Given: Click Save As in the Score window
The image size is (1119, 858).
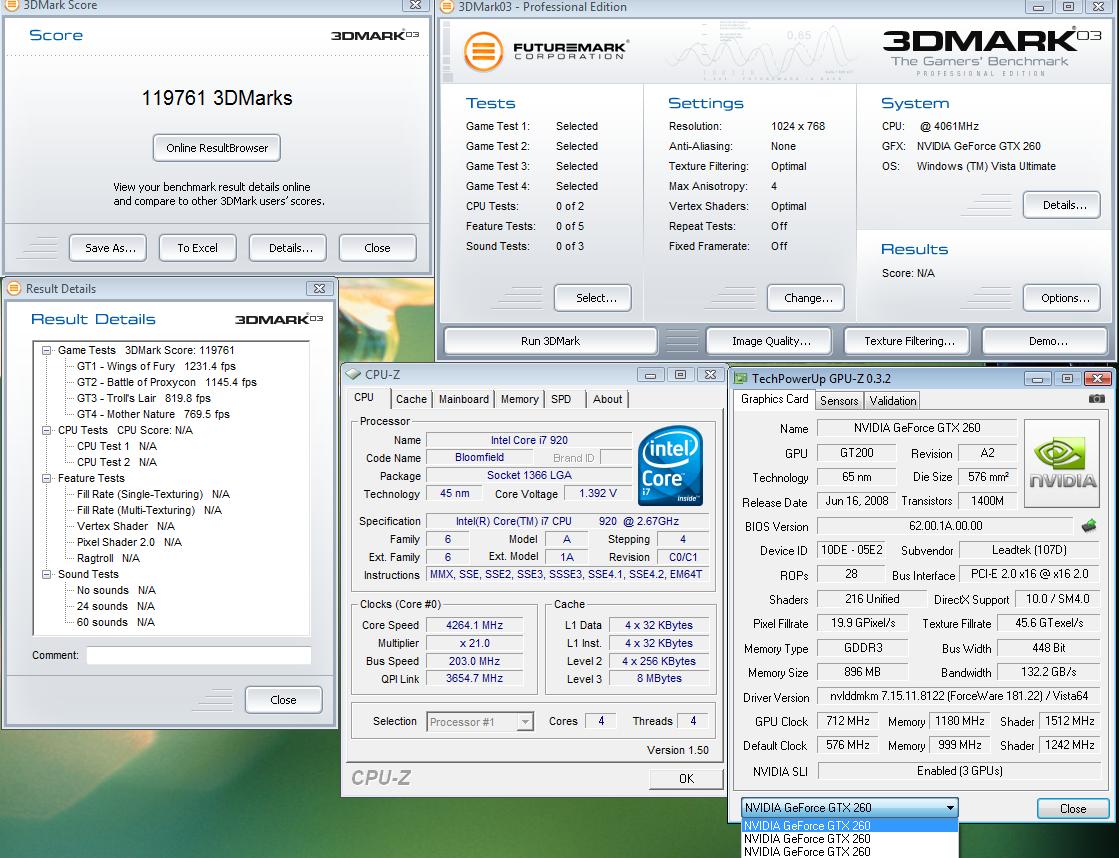Looking at the screenshot, I should pos(108,248).
